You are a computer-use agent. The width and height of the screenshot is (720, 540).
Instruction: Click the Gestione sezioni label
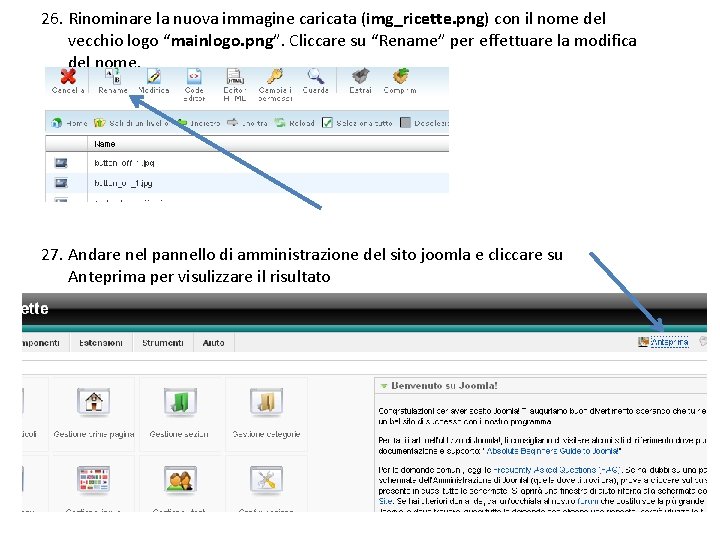pyautogui.click(x=179, y=434)
